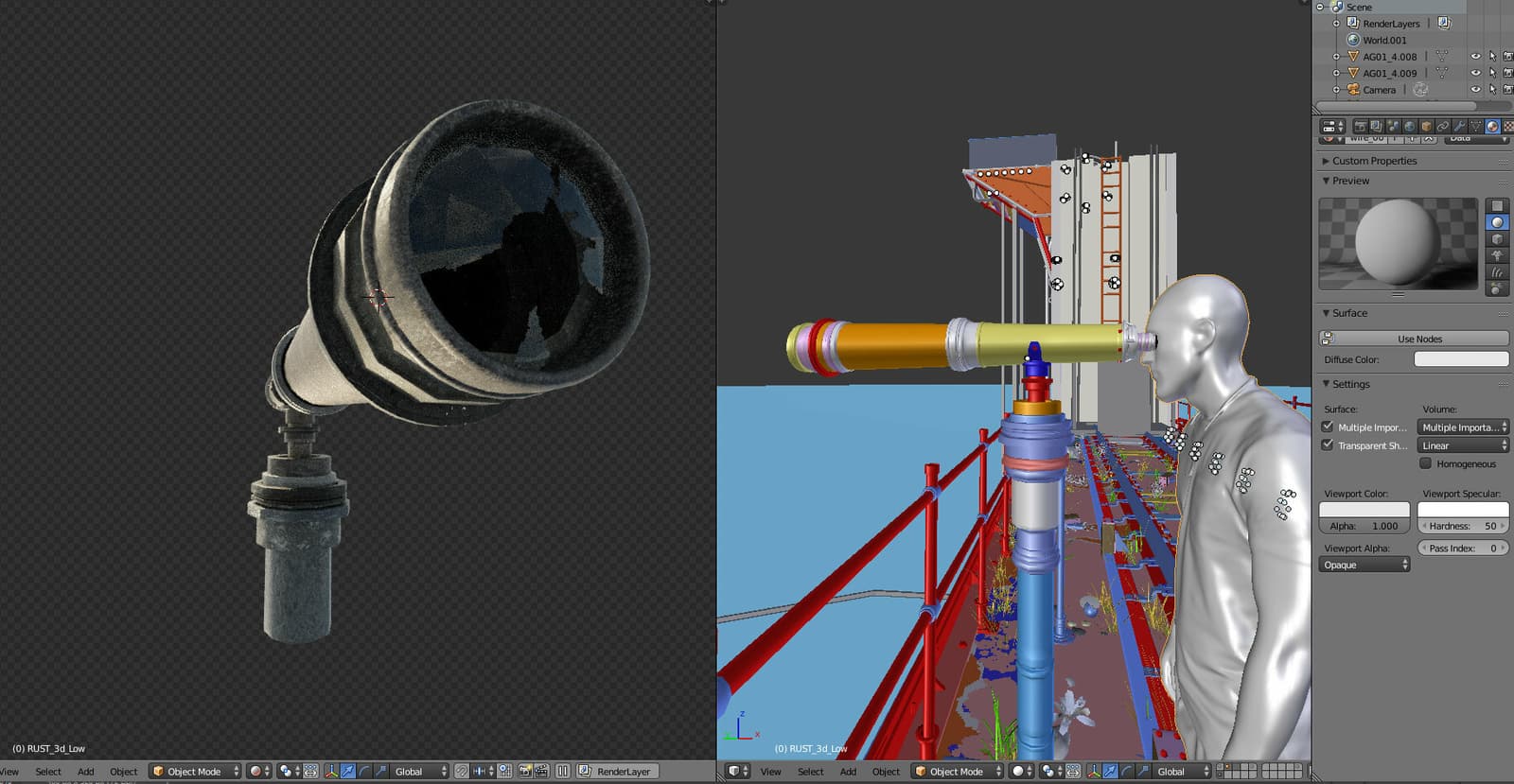
Task: Open the Constraints chain-link tab
Action: 1443,126
